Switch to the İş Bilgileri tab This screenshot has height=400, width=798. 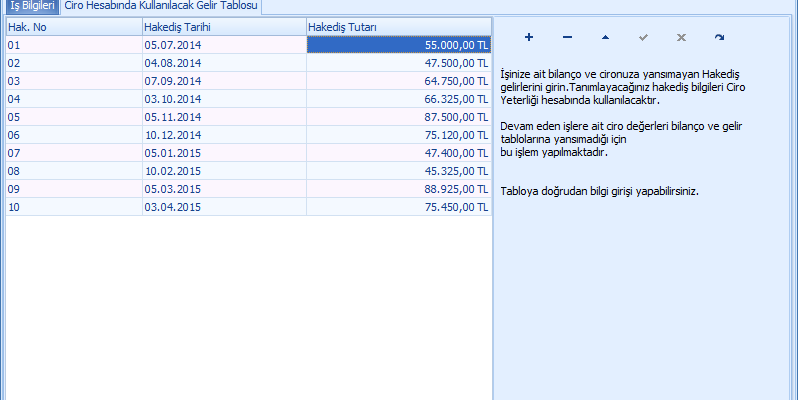click(31, 7)
